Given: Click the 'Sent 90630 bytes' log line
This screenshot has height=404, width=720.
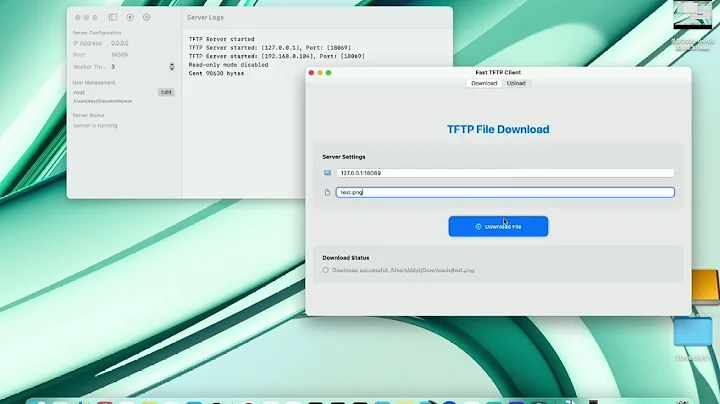Looking at the screenshot, I should (216, 73).
